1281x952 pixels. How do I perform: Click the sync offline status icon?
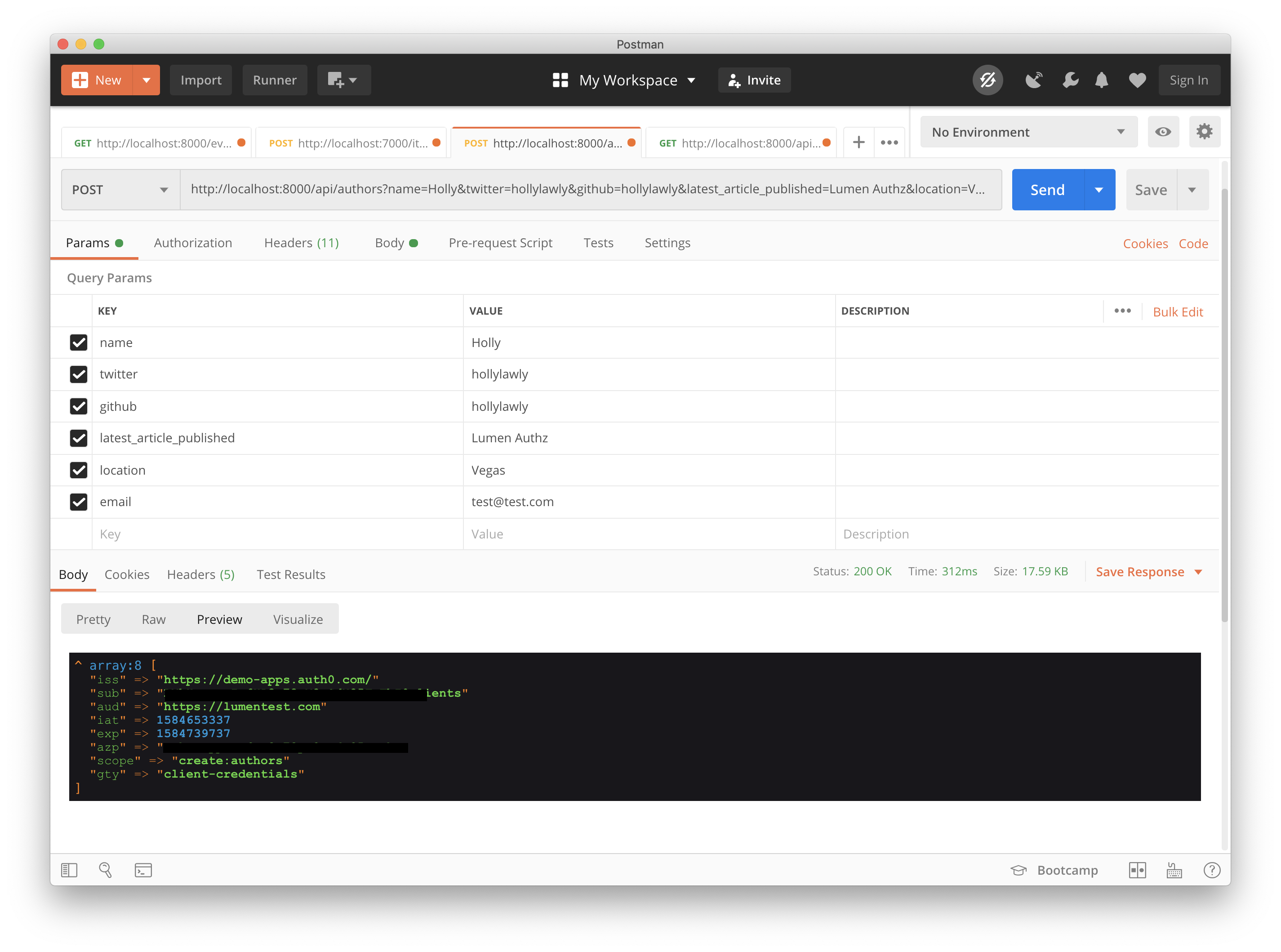click(x=987, y=80)
